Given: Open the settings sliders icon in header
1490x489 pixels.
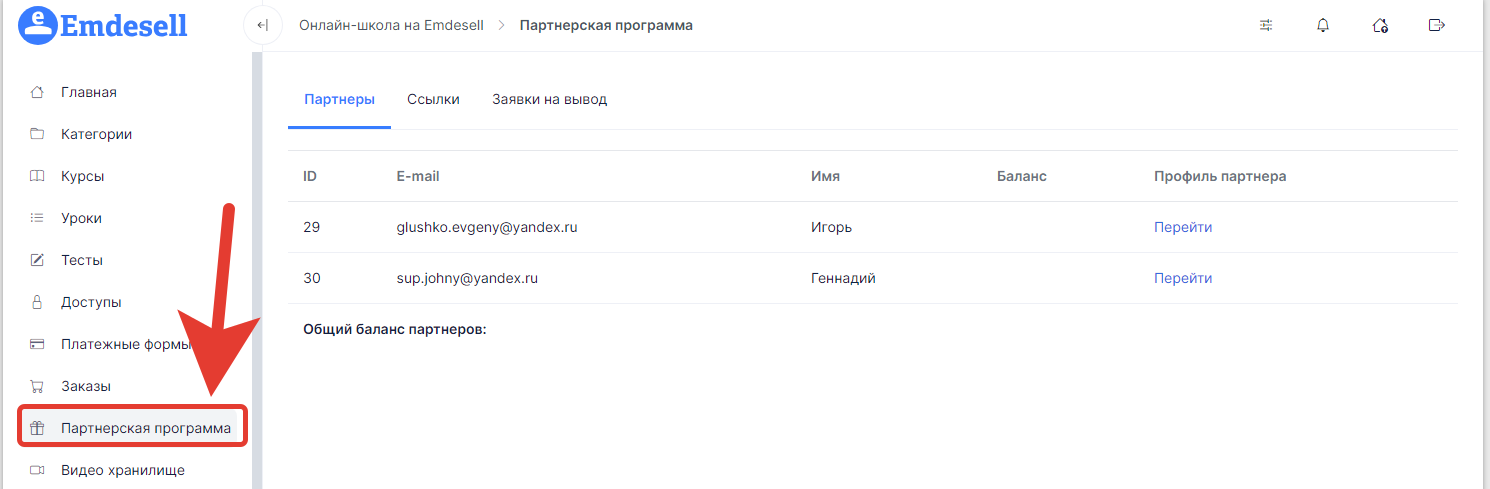Looking at the screenshot, I should [x=1266, y=25].
